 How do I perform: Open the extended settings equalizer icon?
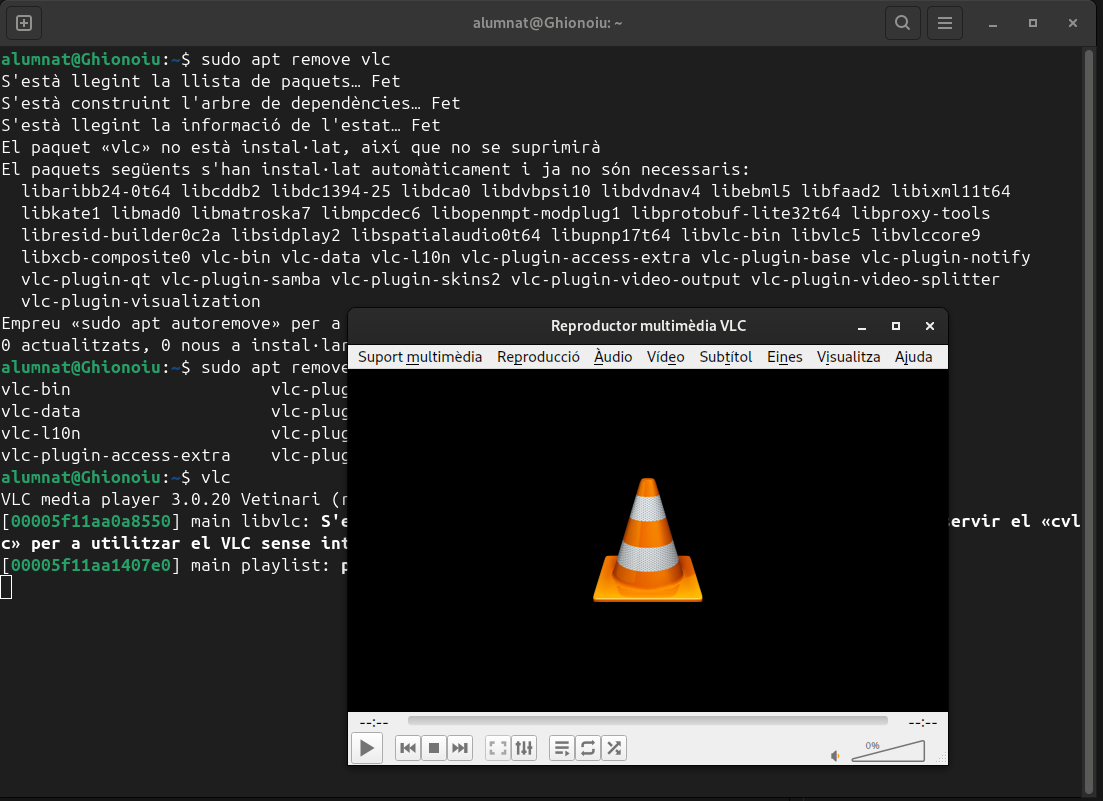click(524, 748)
